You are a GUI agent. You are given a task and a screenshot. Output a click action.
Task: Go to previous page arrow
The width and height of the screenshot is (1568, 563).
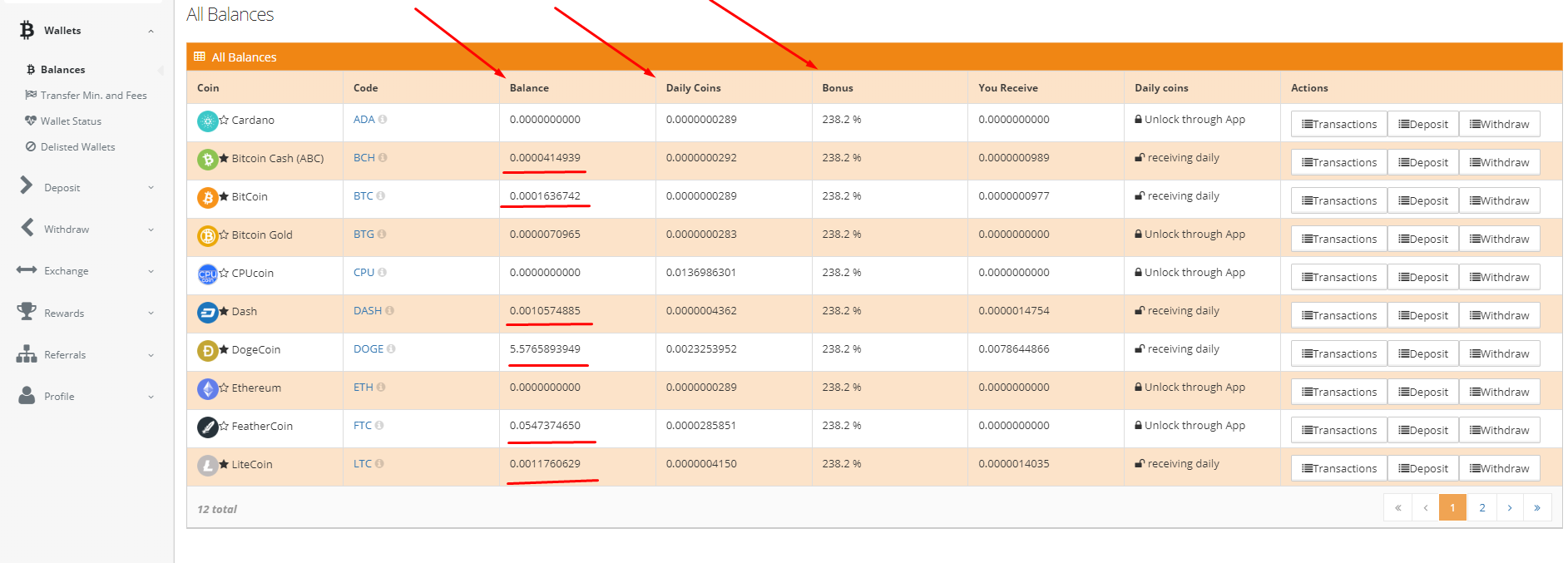click(1426, 507)
